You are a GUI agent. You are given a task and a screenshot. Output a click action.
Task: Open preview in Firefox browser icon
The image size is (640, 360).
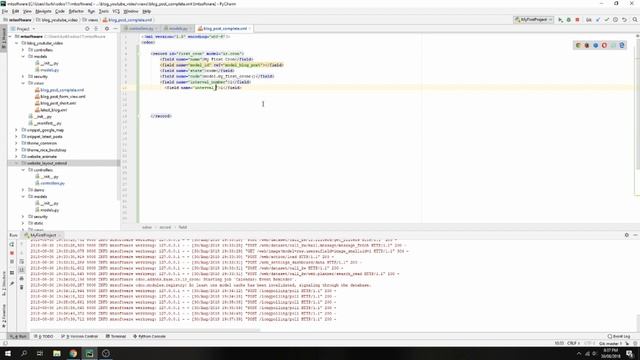[x=587, y=45]
